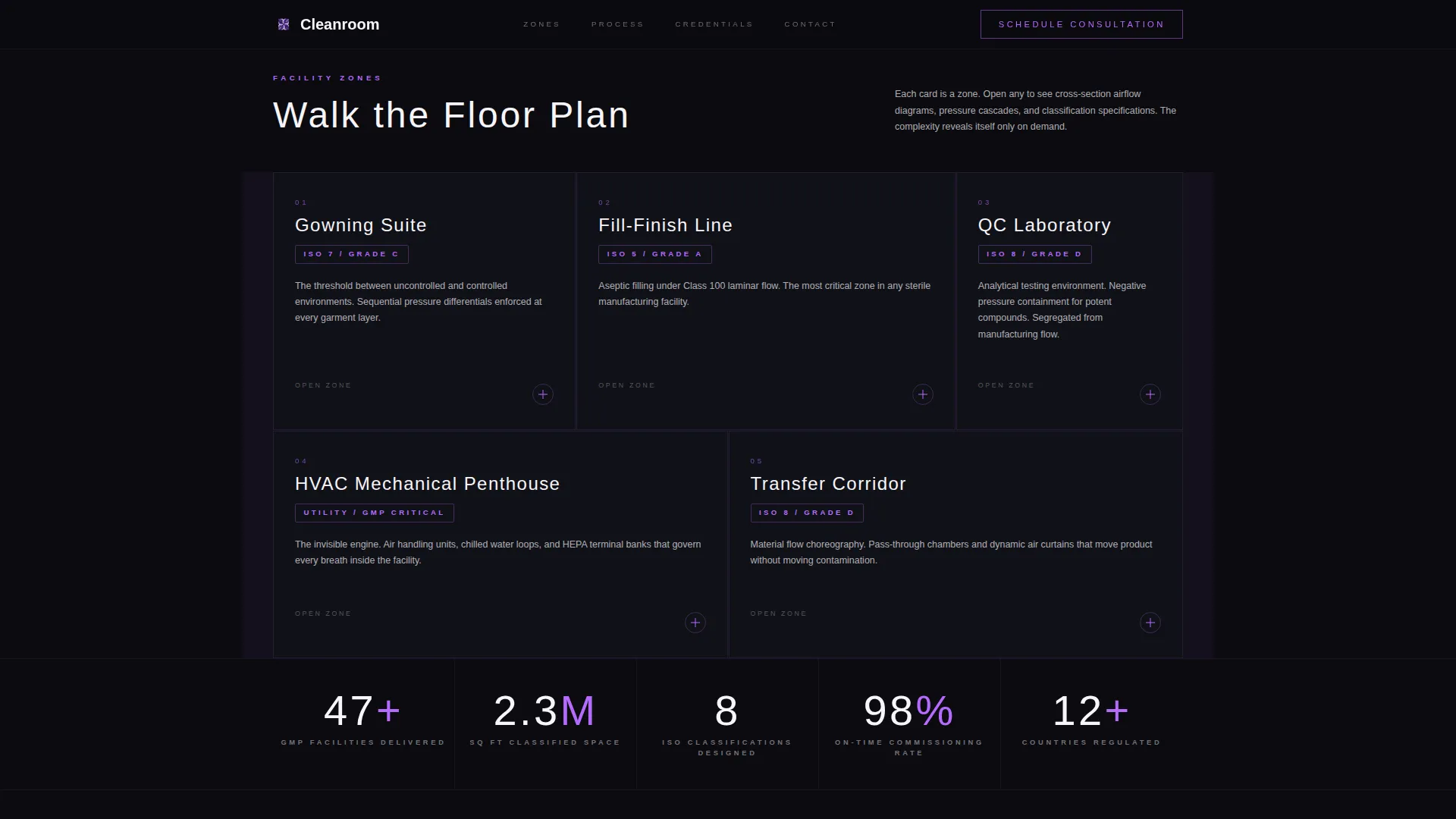Open the Credentials nav item
Image resolution: width=1456 pixels, height=819 pixels.
click(714, 24)
